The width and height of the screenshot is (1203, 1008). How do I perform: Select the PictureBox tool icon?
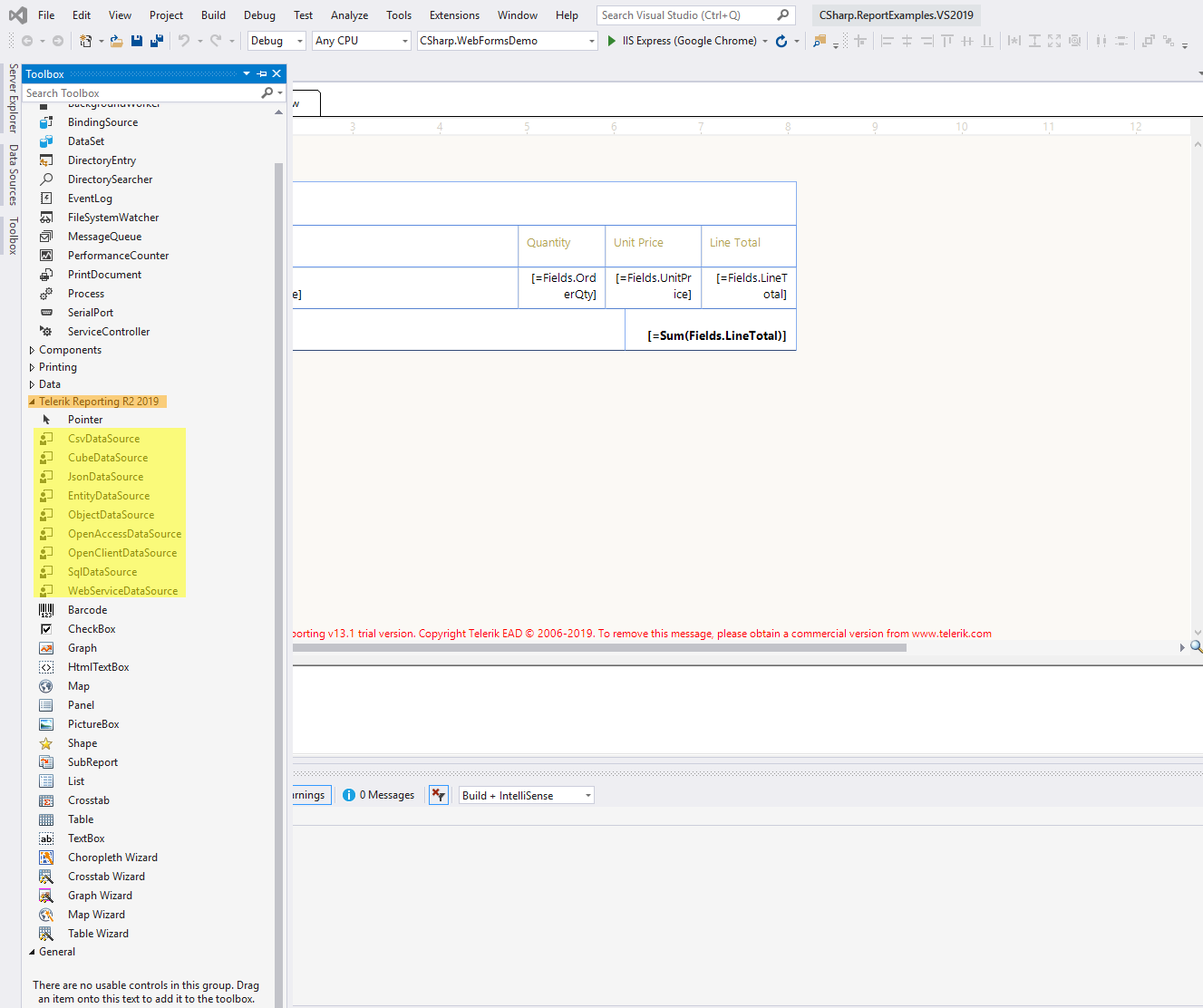[x=46, y=724]
